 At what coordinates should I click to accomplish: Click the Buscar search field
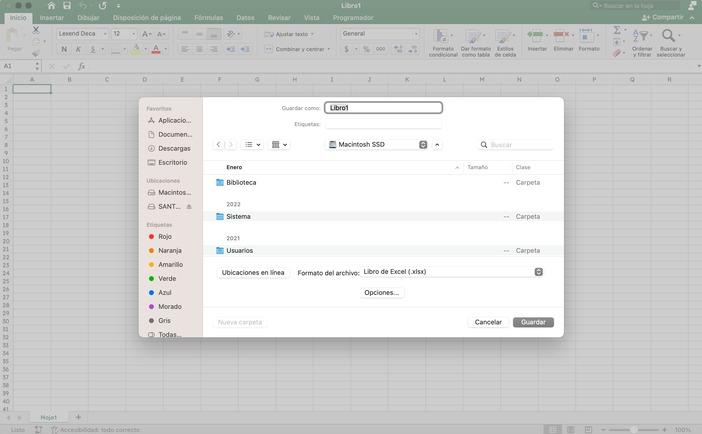click(x=516, y=145)
